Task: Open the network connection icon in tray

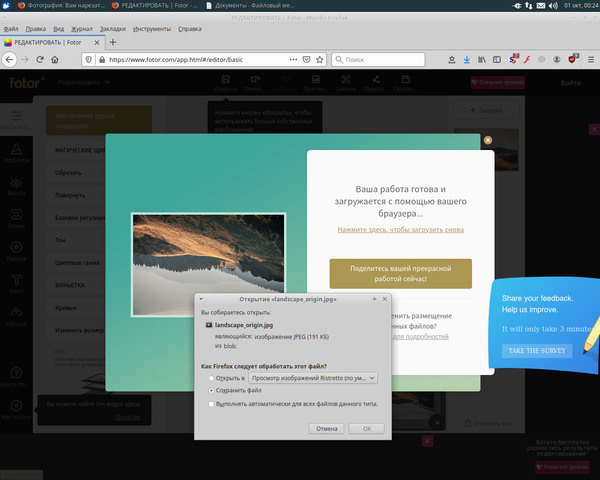Action: (528, 6)
